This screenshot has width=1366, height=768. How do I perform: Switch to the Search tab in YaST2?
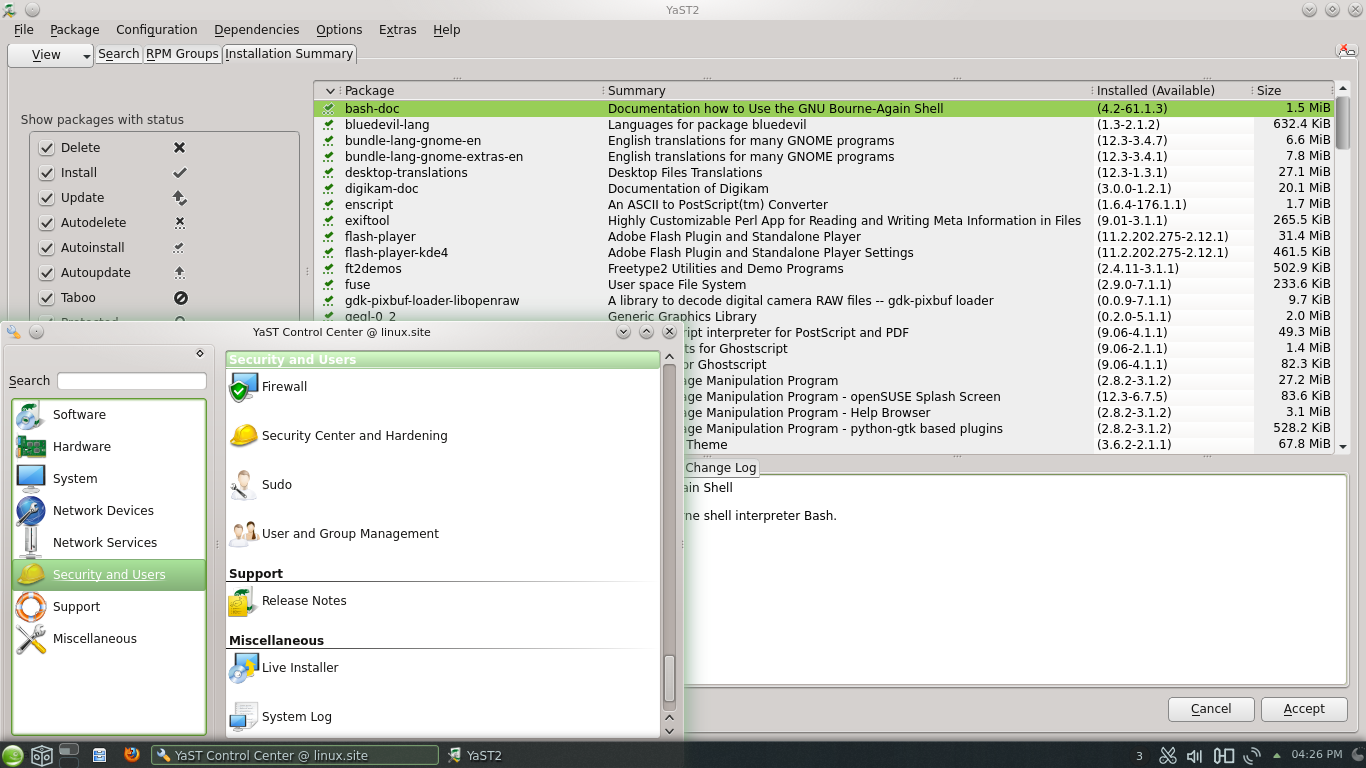coord(119,54)
